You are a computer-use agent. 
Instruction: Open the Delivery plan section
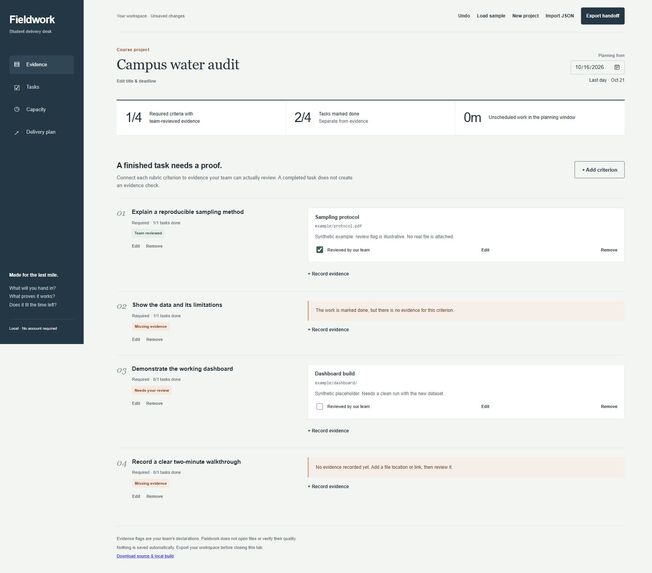(42, 132)
